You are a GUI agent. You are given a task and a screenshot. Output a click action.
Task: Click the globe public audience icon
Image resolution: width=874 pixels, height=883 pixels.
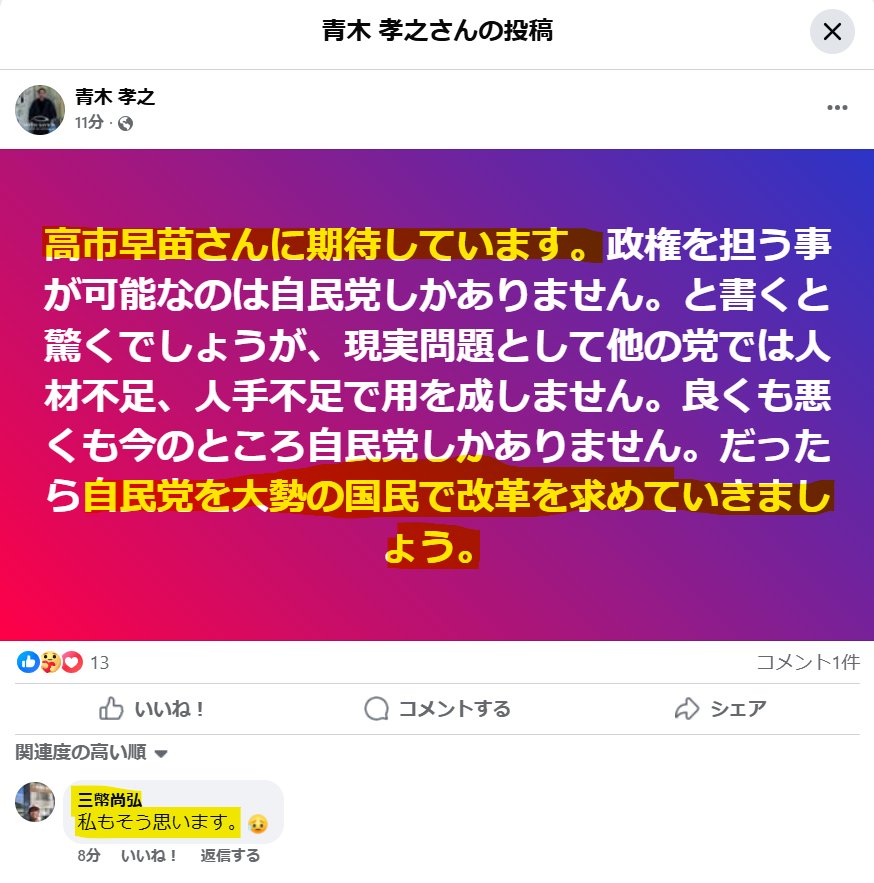pos(126,123)
